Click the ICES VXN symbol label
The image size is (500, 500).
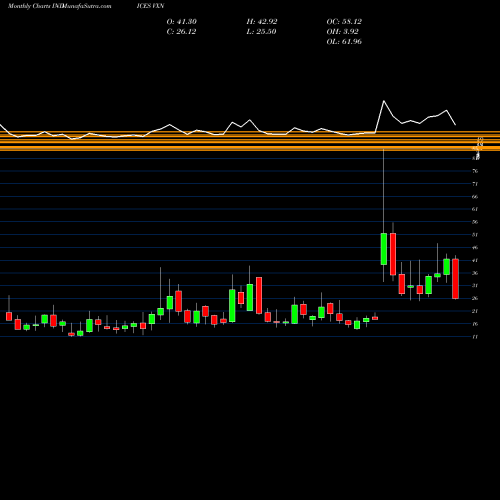click(x=150, y=6)
